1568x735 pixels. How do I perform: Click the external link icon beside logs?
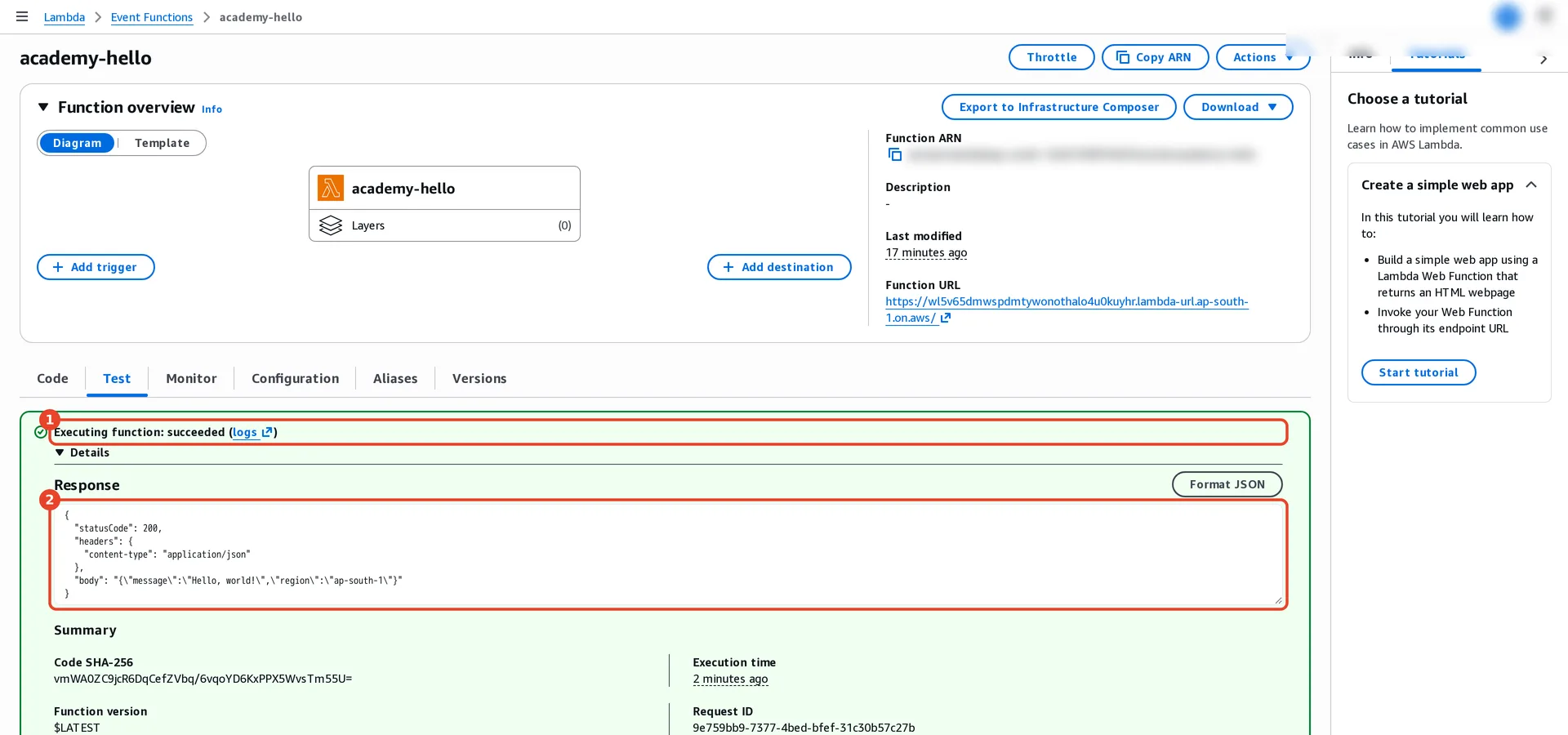click(x=266, y=432)
